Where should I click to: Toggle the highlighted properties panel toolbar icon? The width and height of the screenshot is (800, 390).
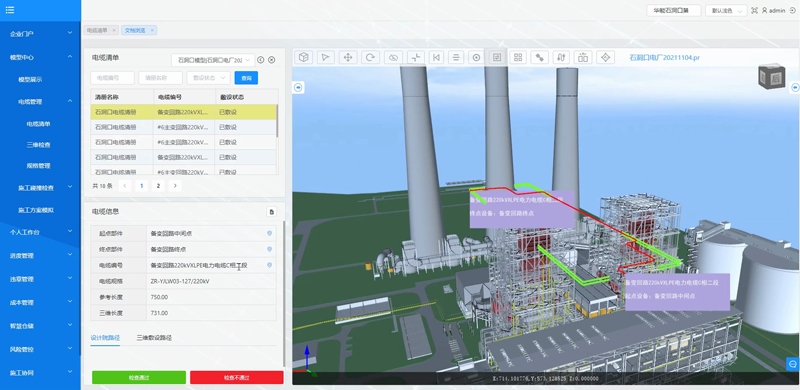pos(497,57)
